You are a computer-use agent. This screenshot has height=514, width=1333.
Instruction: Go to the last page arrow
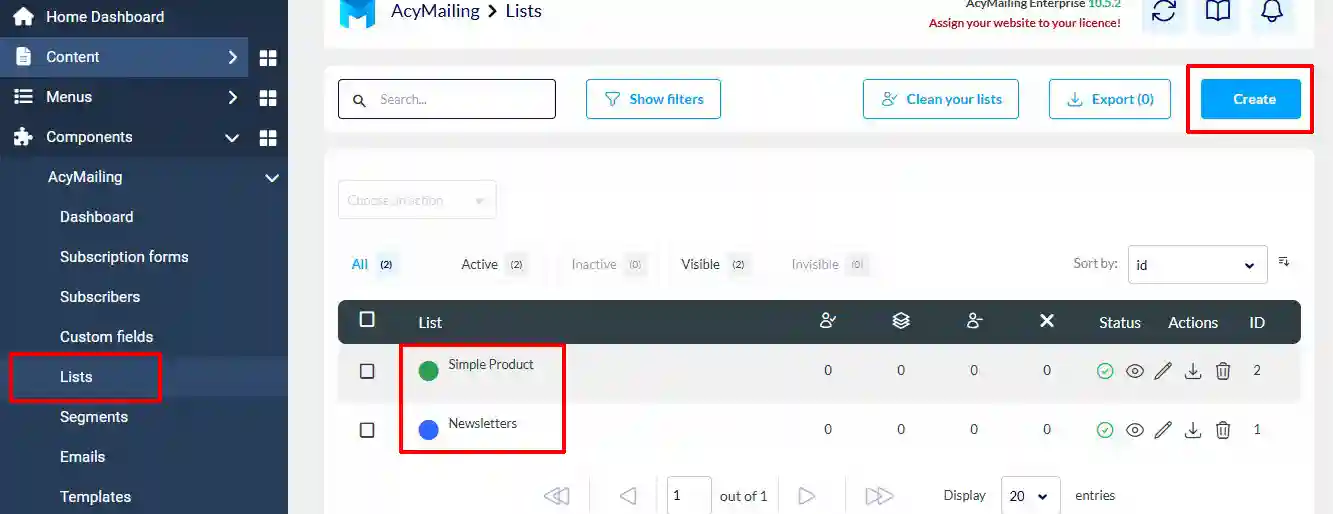point(879,496)
